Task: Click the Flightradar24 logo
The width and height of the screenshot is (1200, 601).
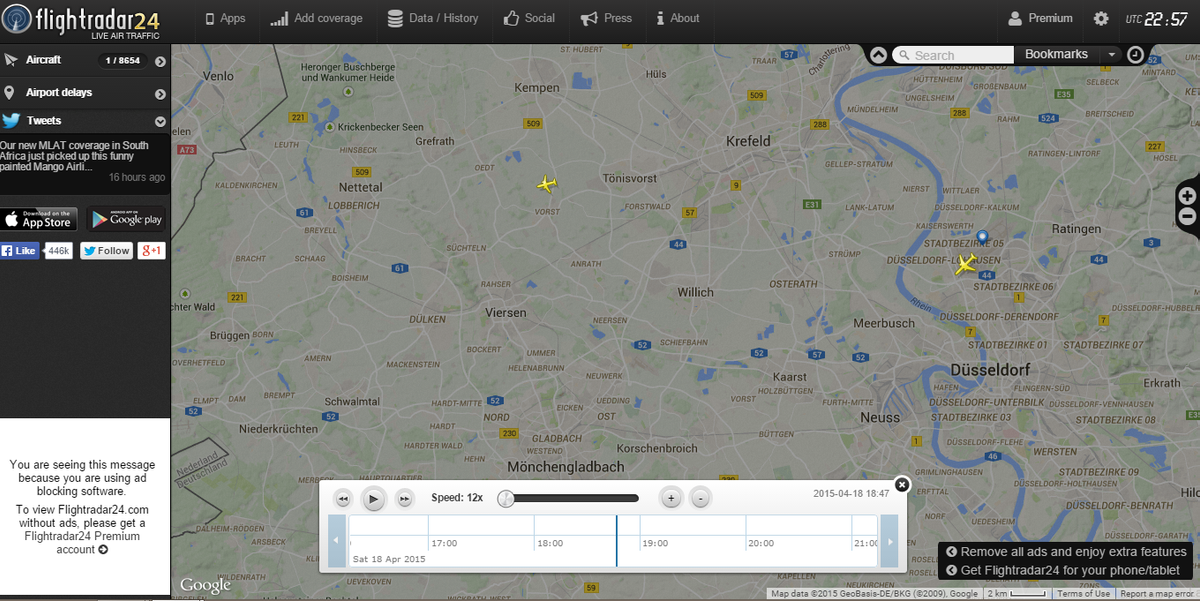Action: 82,20
